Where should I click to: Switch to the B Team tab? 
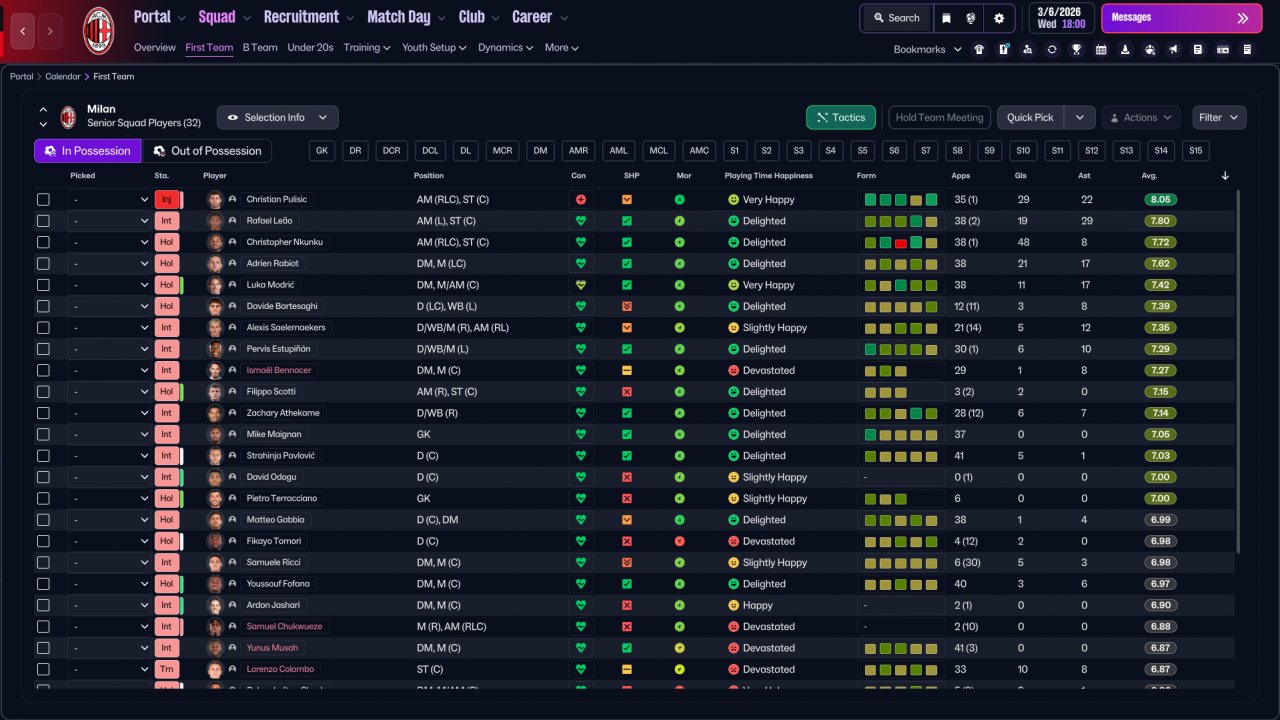[x=260, y=48]
